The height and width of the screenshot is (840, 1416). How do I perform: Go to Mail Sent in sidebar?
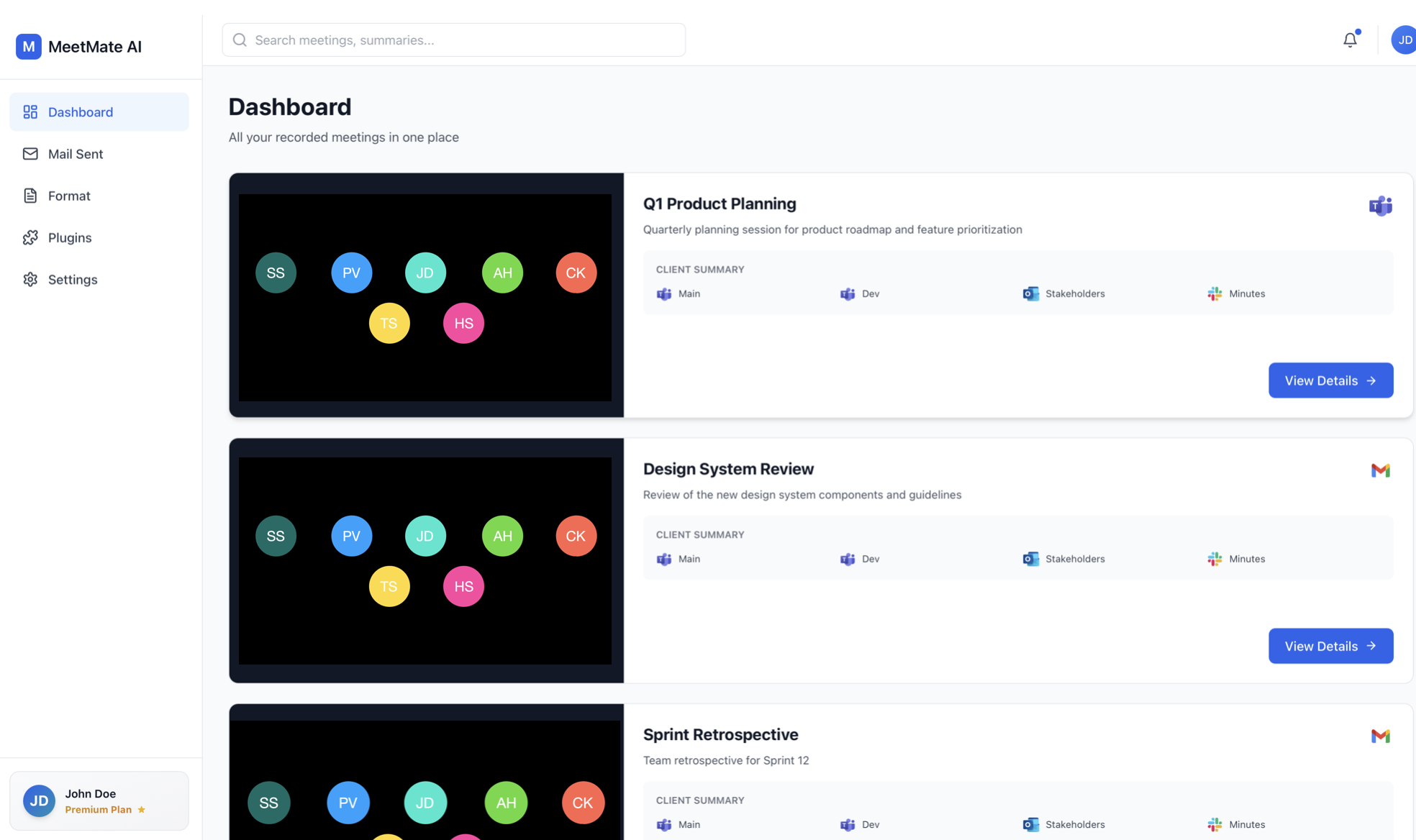pyautogui.click(x=75, y=154)
